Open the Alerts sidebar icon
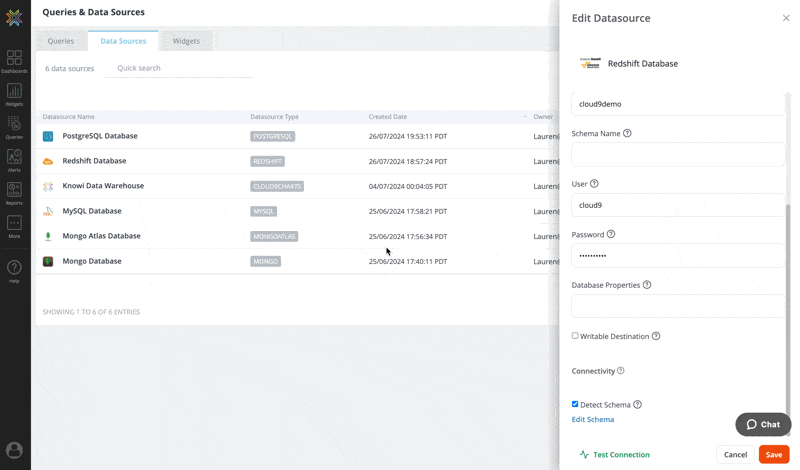Image resolution: width=800 pixels, height=470 pixels. click(14, 160)
